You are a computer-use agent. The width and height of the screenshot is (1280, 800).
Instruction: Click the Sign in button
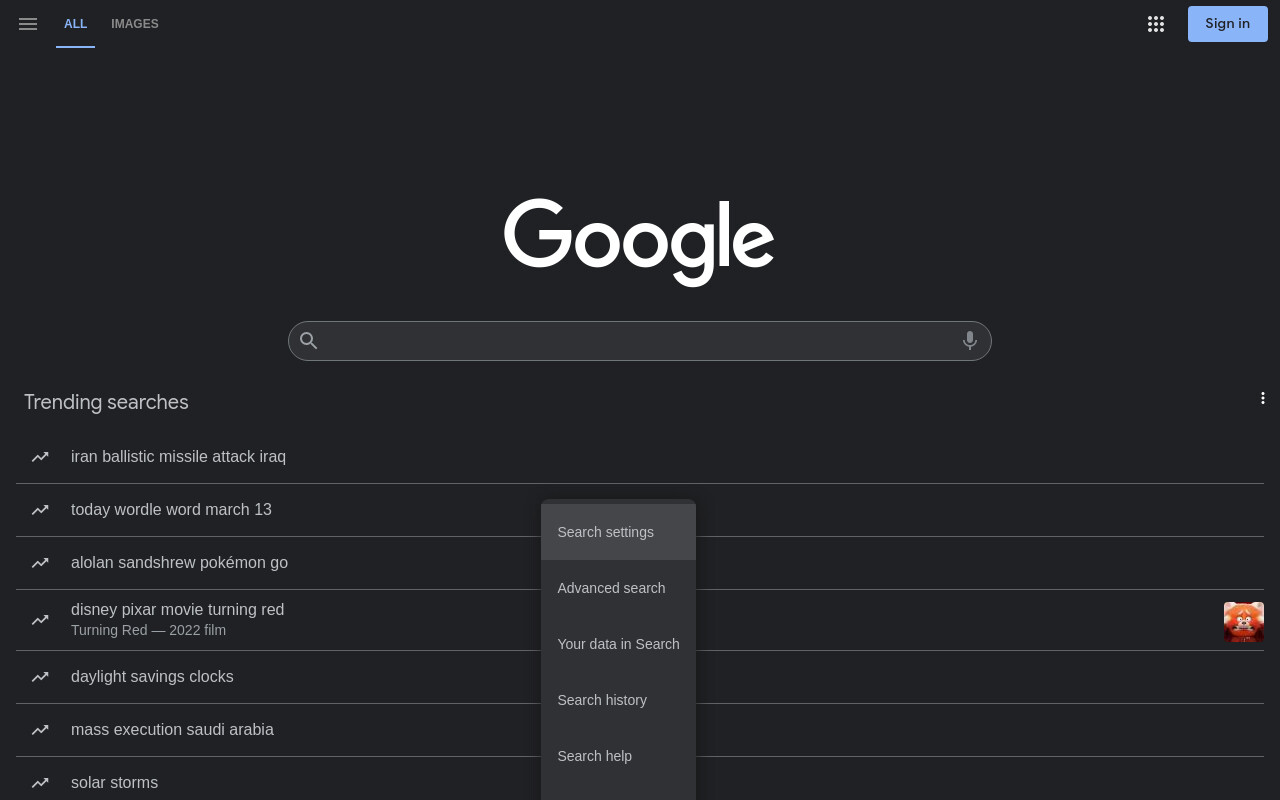[1227, 24]
